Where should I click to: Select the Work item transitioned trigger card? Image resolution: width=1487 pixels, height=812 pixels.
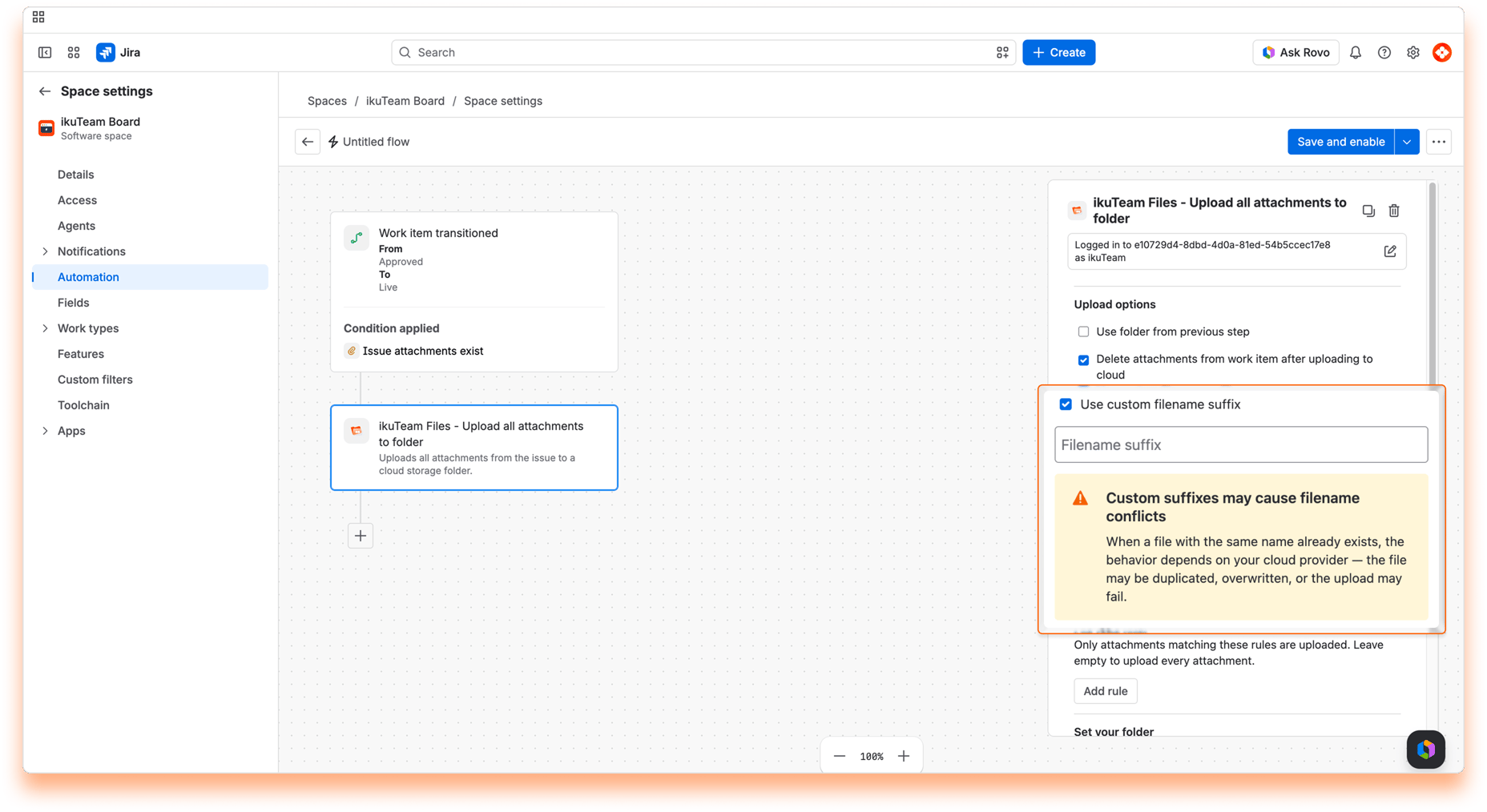[474, 291]
